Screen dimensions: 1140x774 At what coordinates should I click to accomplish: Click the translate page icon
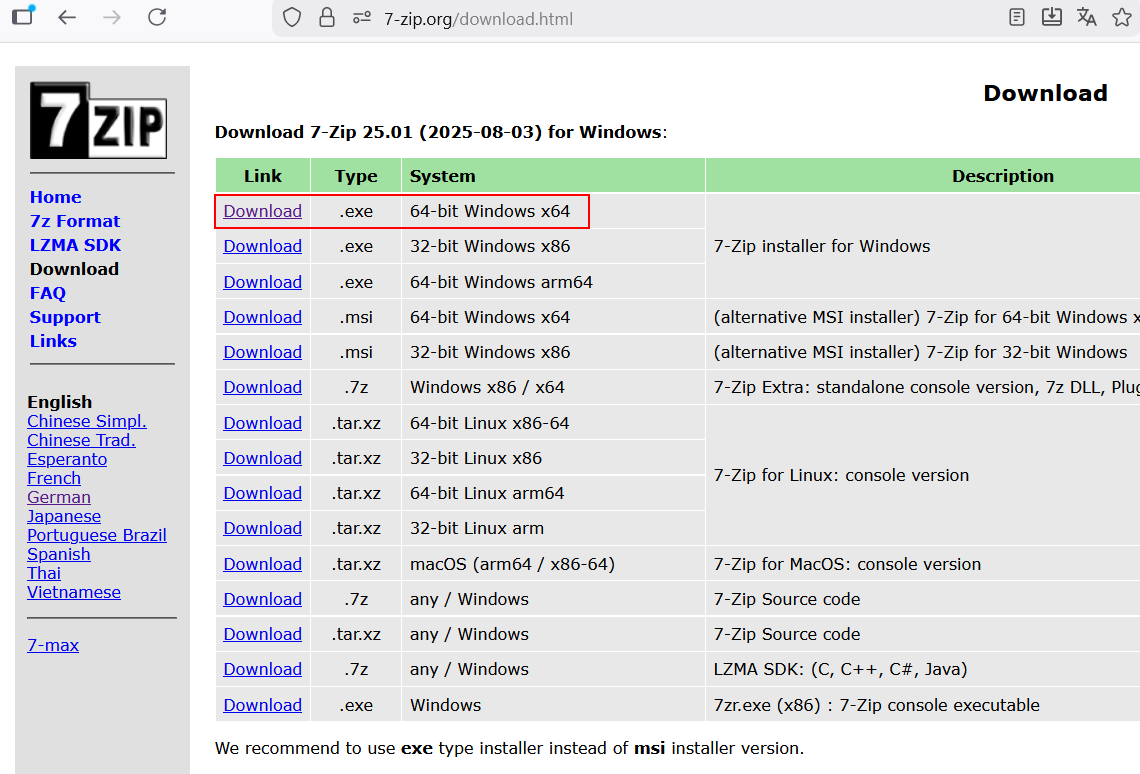(1086, 17)
